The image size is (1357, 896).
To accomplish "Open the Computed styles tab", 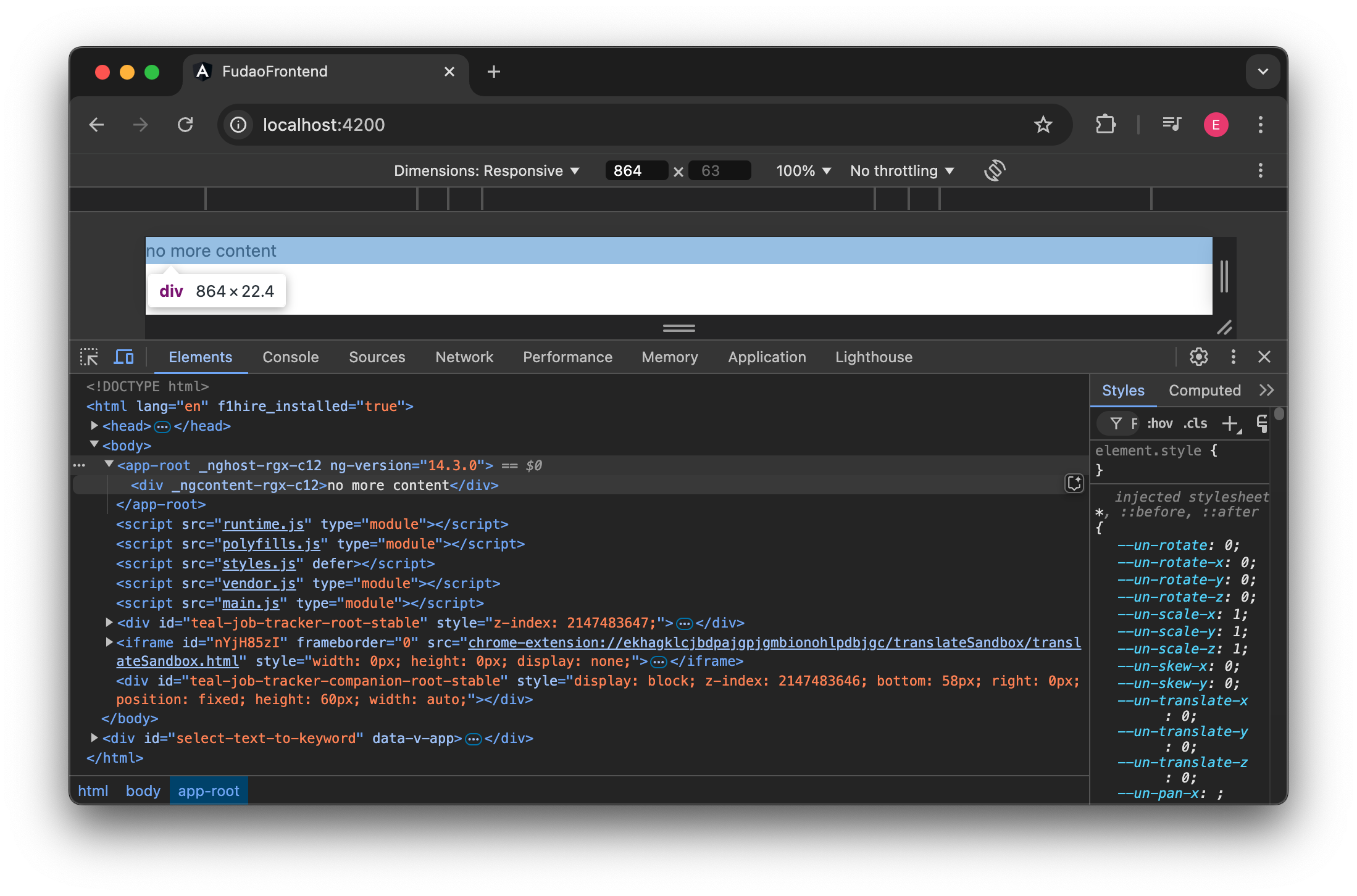I will (1205, 390).
